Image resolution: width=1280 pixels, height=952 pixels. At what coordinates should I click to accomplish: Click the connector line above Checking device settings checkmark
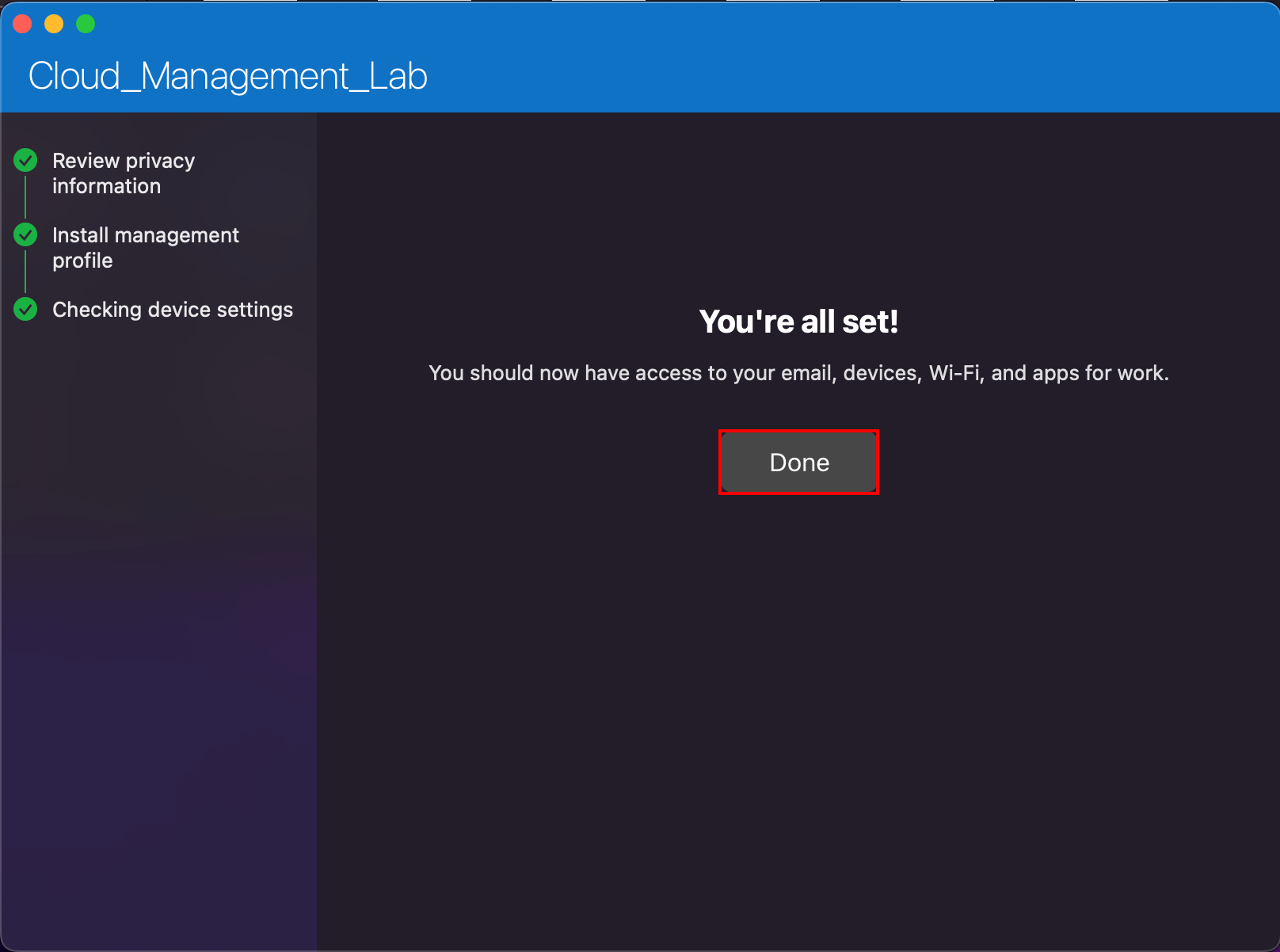(x=25, y=272)
